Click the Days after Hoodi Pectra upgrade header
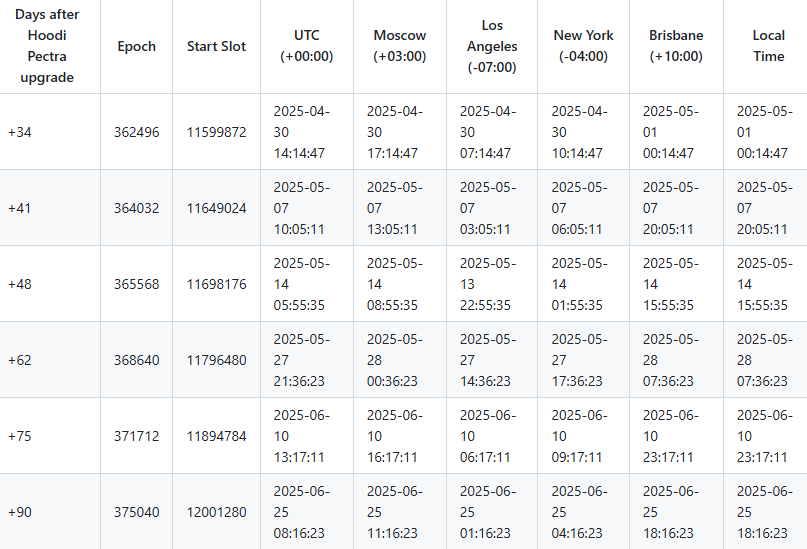Viewport: 807px width, 549px height. pos(47,46)
